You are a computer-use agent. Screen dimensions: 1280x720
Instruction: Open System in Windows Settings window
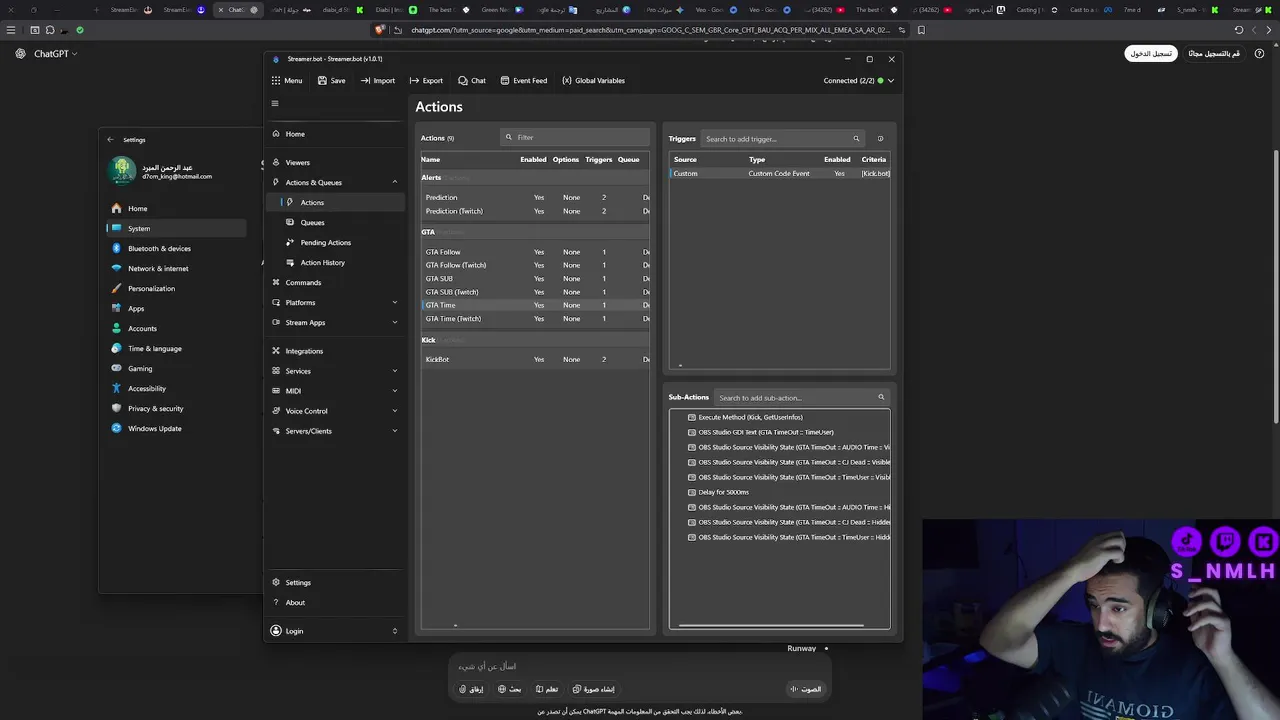pyautogui.click(x=176, y=228)
